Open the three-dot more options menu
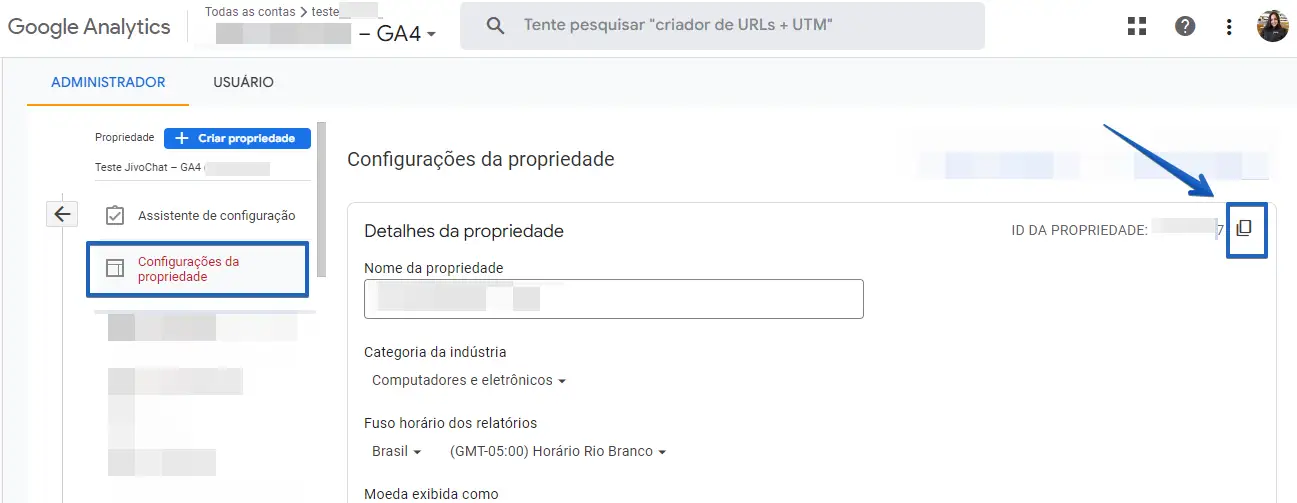Image resolution: width=1297 pixels, height=503 pixels. coord(1229,27)
